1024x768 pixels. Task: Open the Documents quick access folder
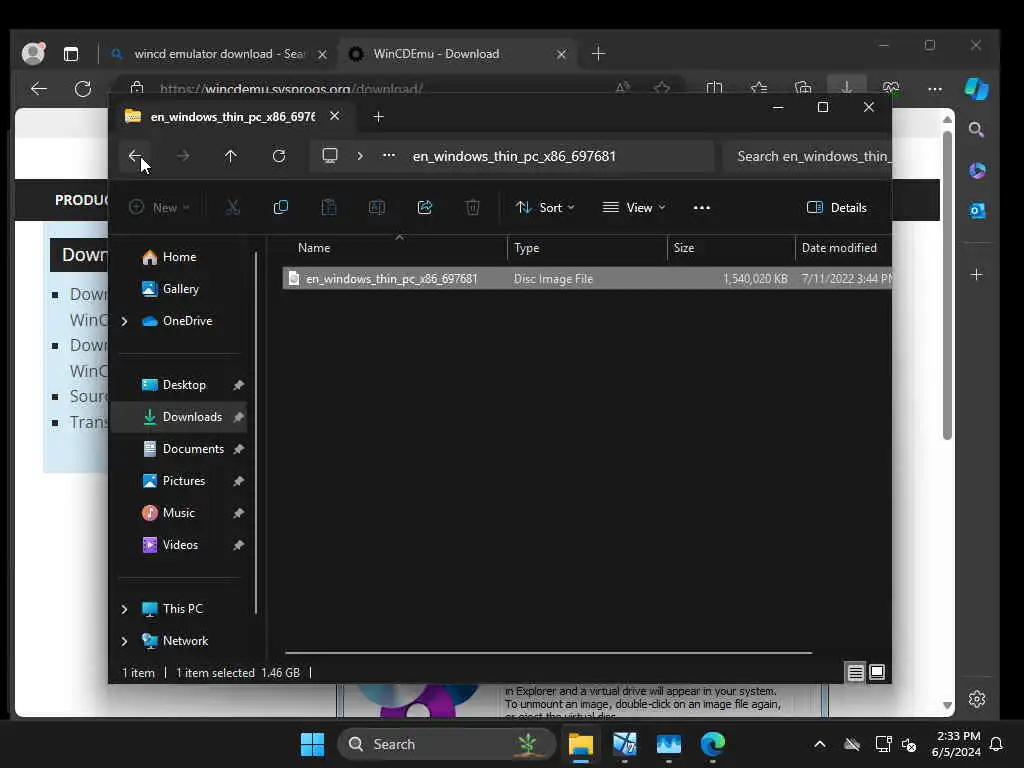(193, 449)
